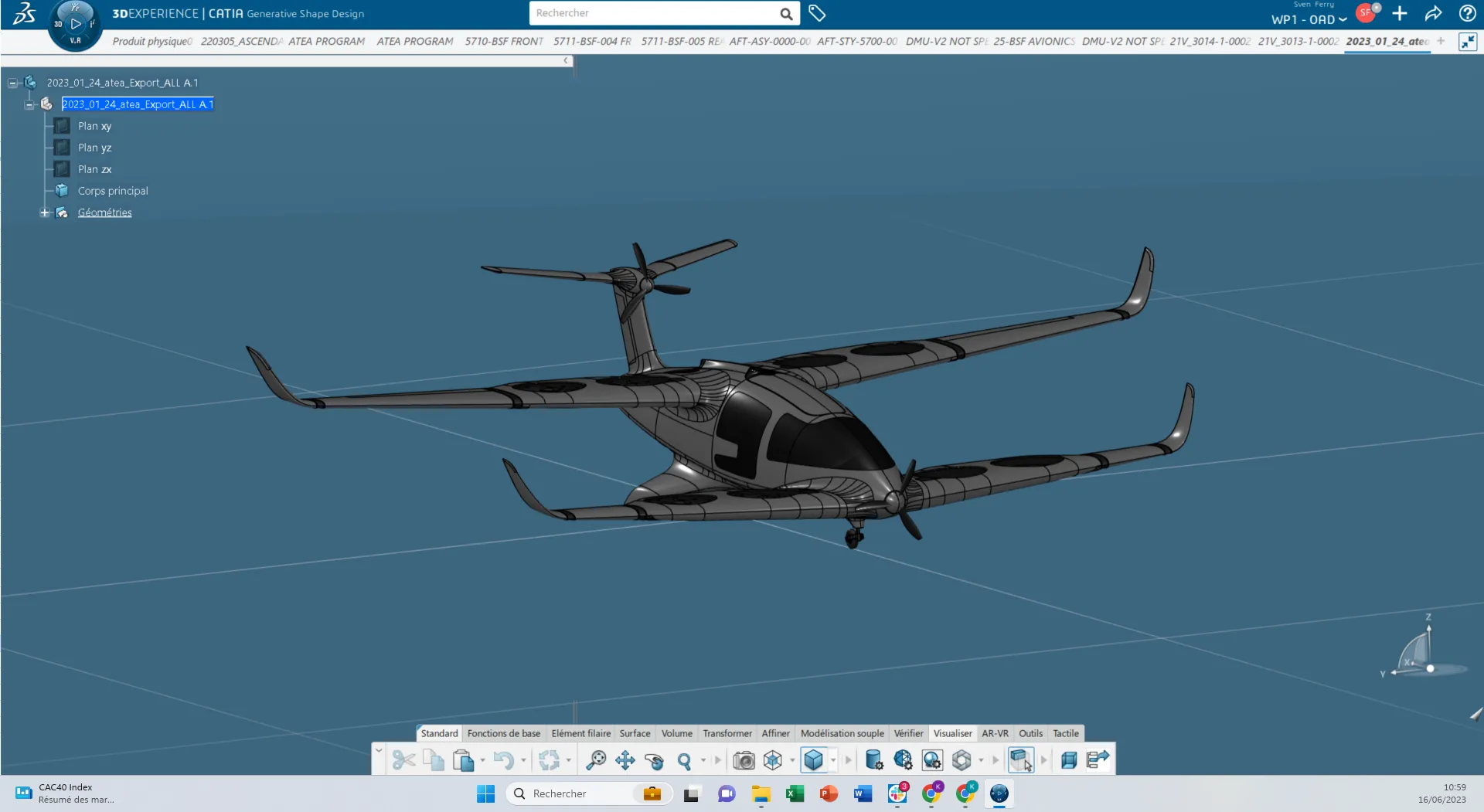Click the box with cursor selection icon
1484x812 pixels.
pyautogui.click(x=1021, y=760)
